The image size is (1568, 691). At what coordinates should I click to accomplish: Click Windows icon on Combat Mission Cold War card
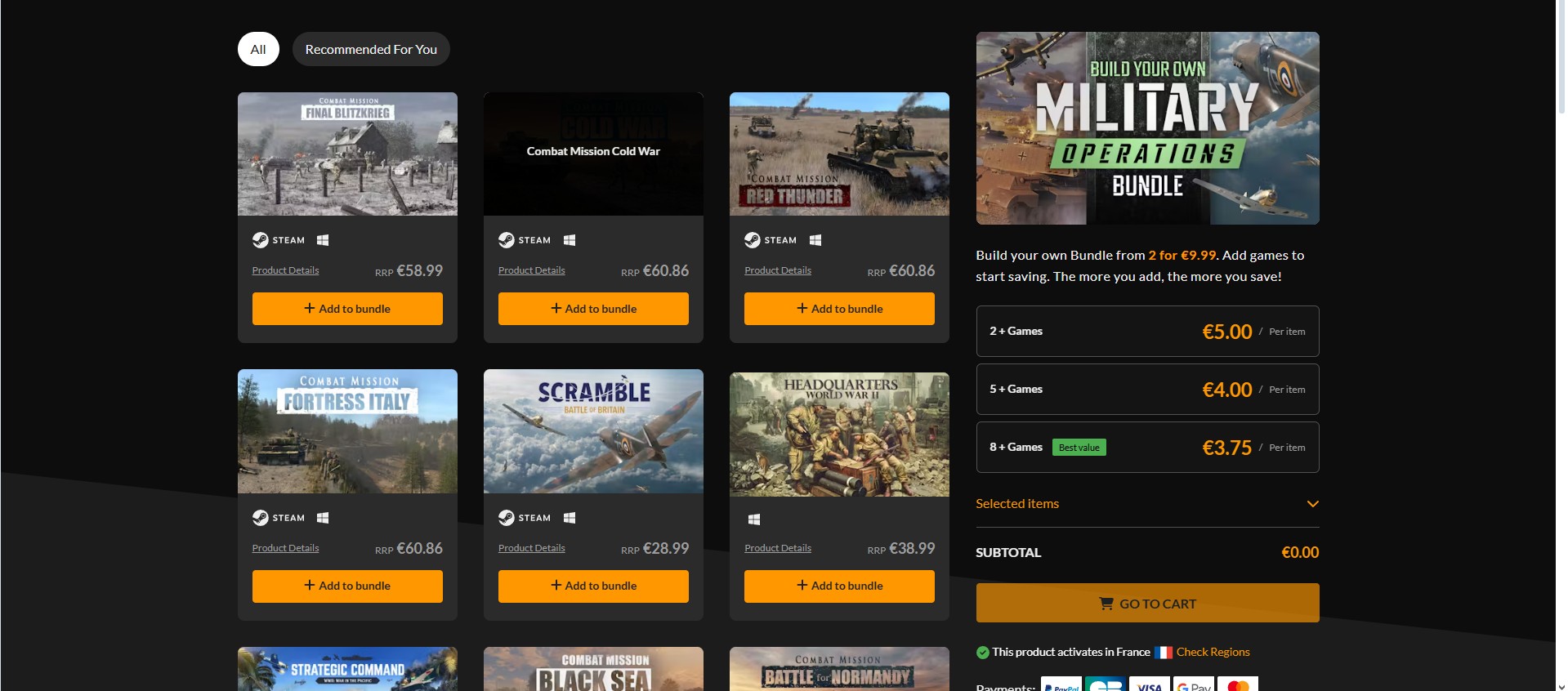(x=570, y=240)
